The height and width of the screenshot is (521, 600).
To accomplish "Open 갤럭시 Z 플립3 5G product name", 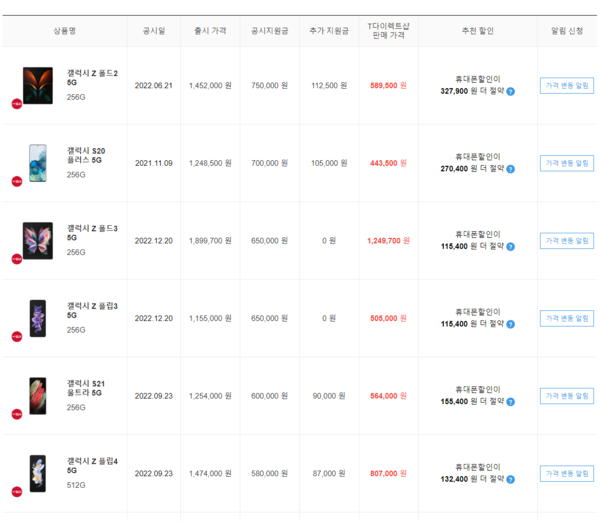I will pyautogui.click(x=92, y=311).
